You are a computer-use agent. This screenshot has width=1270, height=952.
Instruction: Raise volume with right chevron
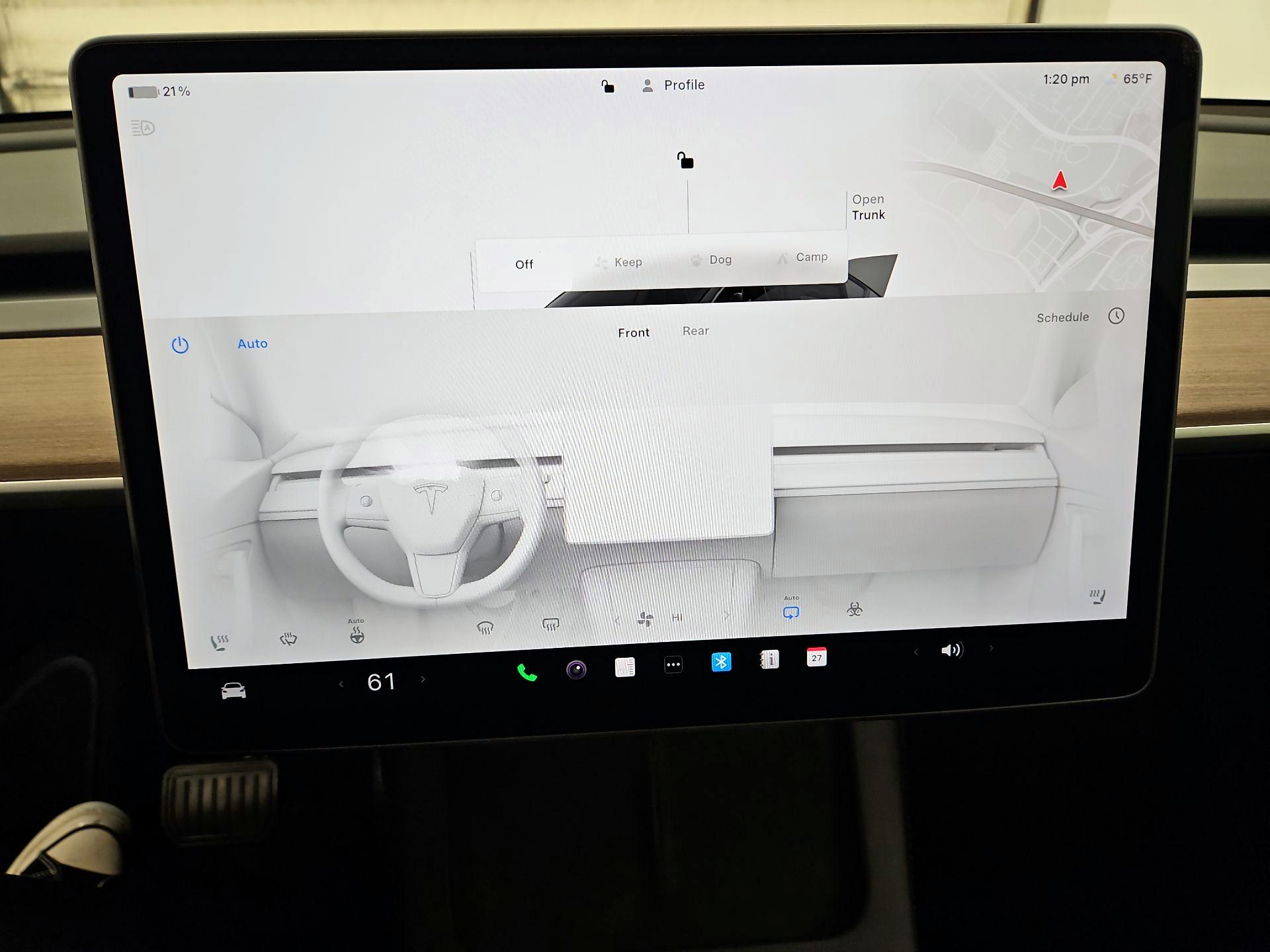point(991,648)
